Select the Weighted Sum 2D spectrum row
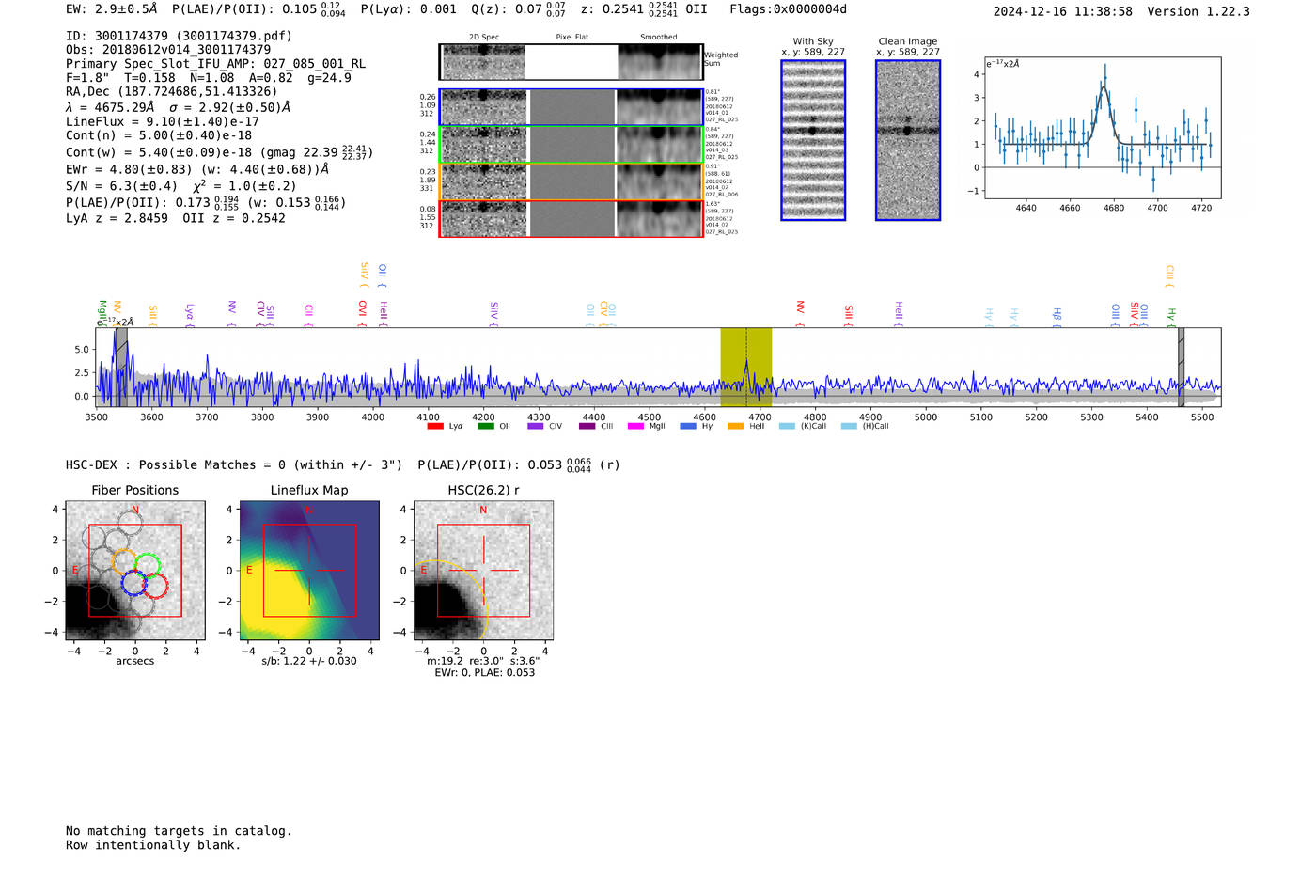The height and width of the screenshot is (896, 1316). click(x=571, y=62)
